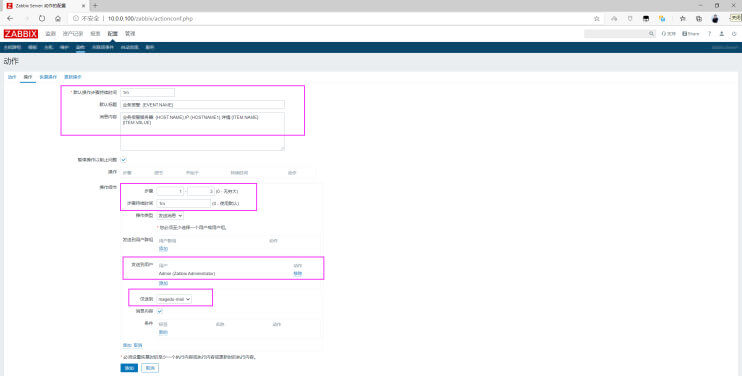Screen dimensions: 742x376
Task: Focus the default operation step duration field
Action: click(148, 93)
